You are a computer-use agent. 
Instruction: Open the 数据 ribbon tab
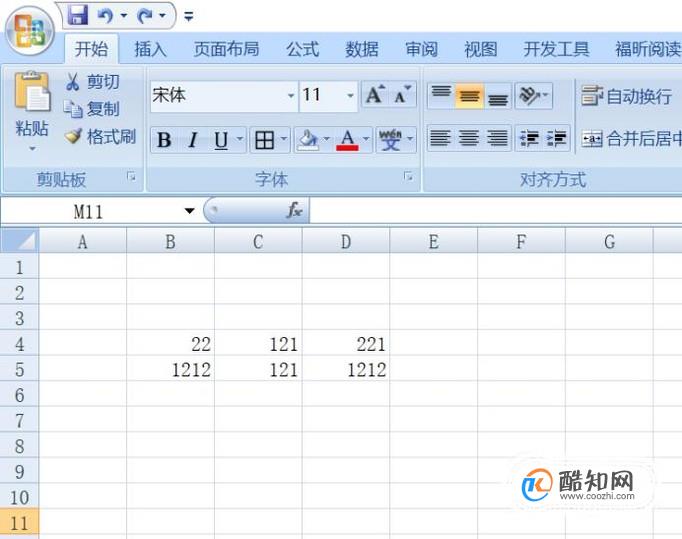362,49
